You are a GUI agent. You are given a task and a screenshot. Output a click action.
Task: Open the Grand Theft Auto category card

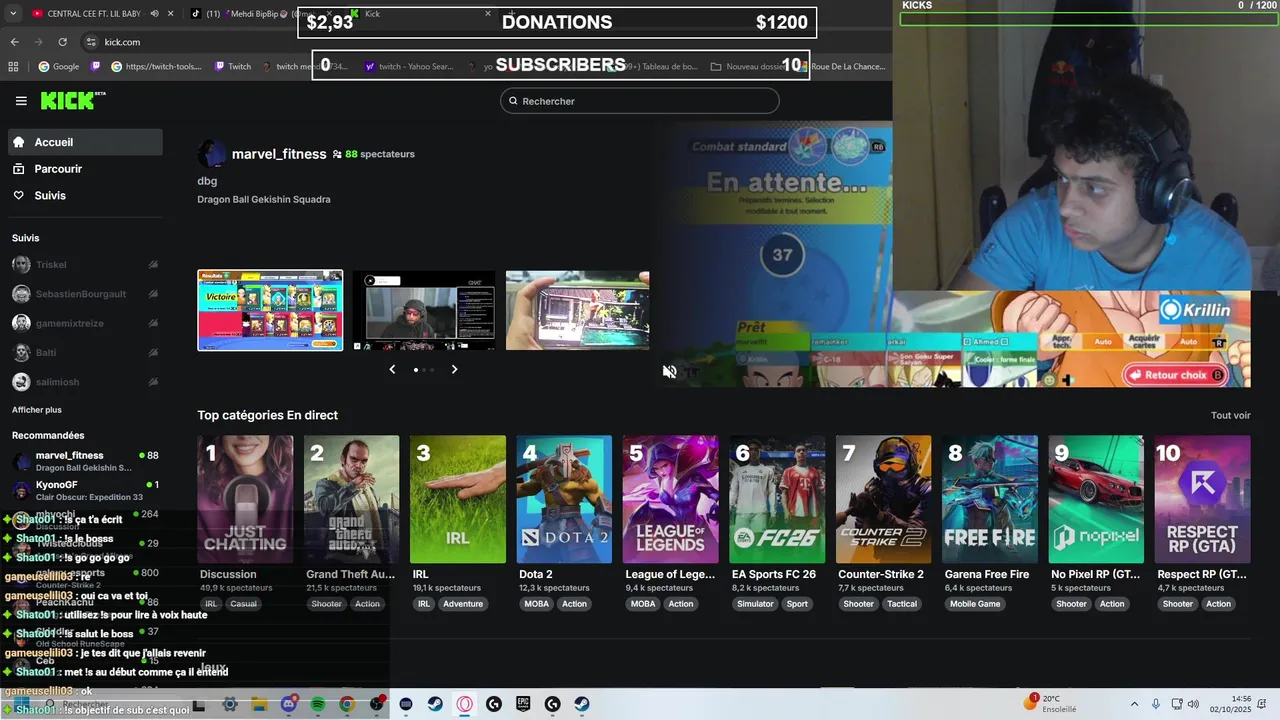351,499
